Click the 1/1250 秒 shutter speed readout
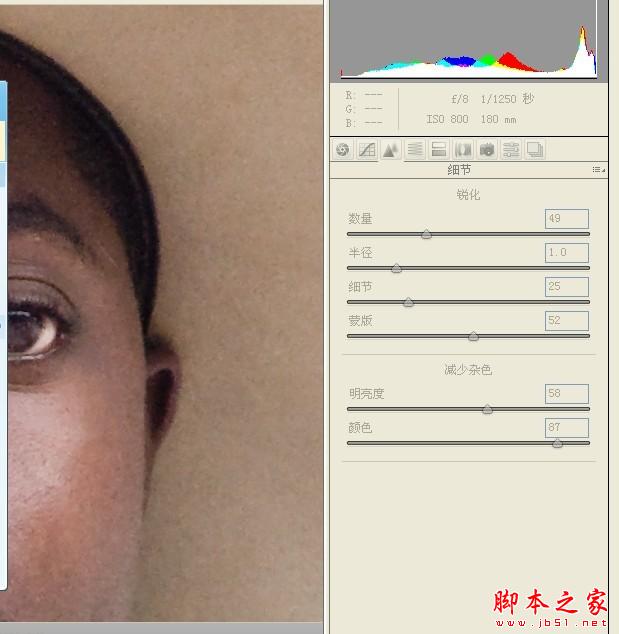619x634 pixels. [x=507, y=99]
